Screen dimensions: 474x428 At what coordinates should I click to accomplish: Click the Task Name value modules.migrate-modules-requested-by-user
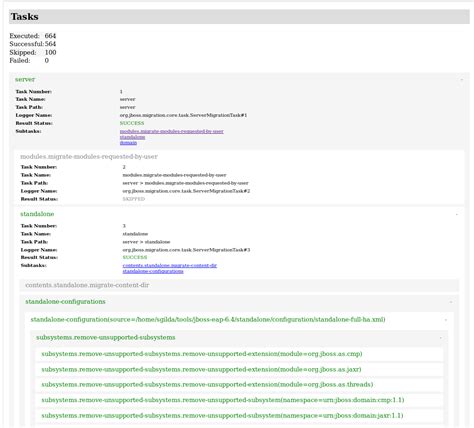coord(174,175)
